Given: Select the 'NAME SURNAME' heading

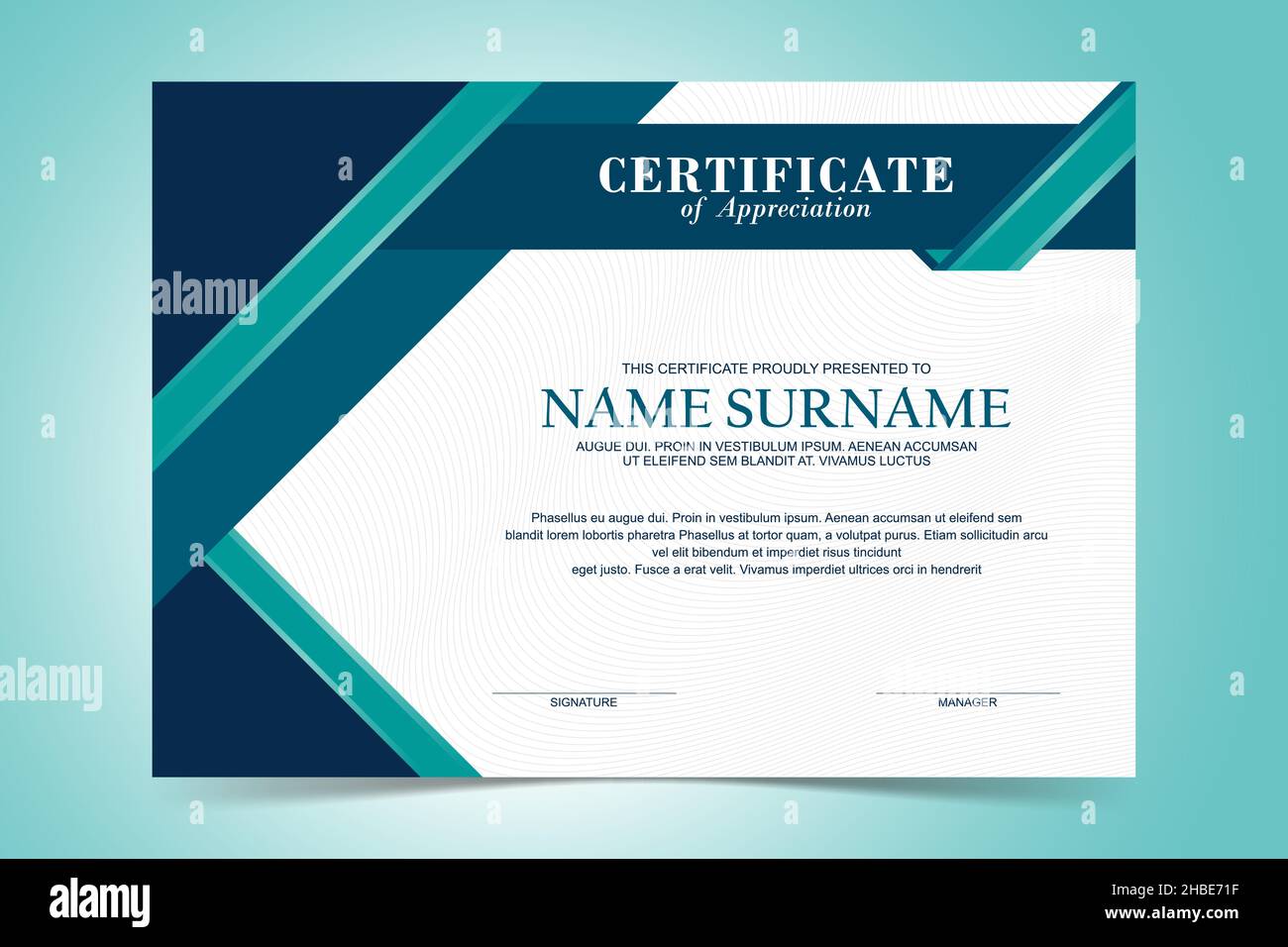Looking at the screenshot, I should pos(776,408).
